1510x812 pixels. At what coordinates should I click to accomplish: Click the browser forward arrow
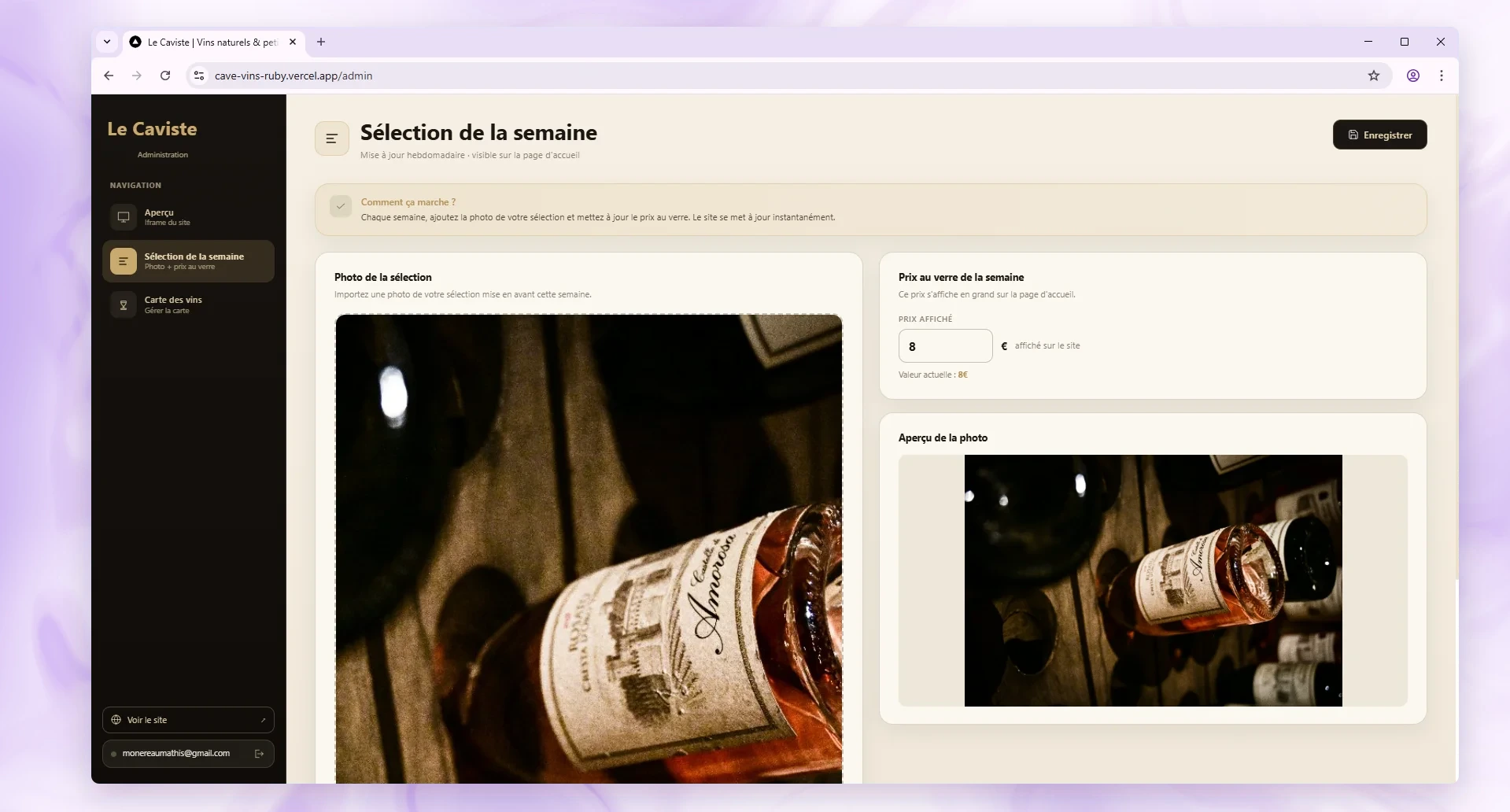point(137,76)
